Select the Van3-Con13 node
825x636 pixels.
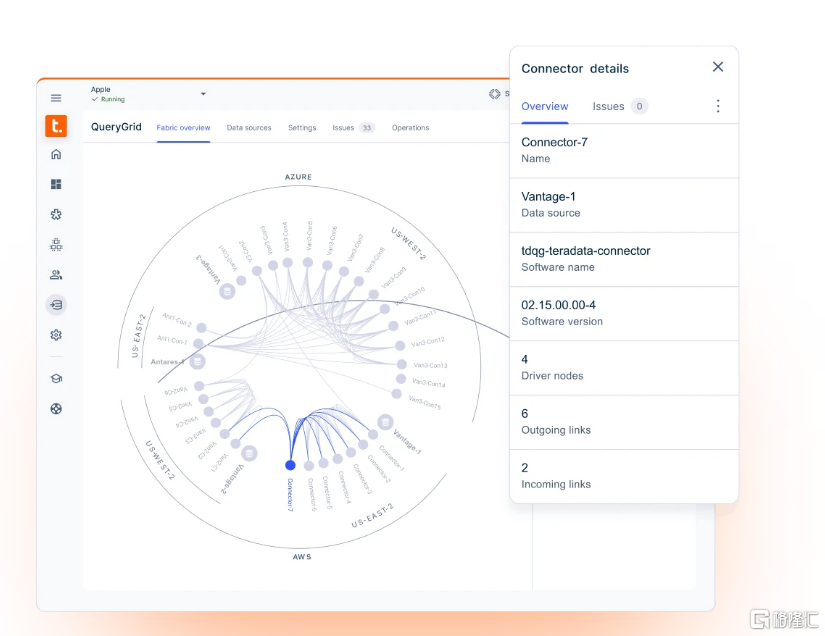(401, 364)
